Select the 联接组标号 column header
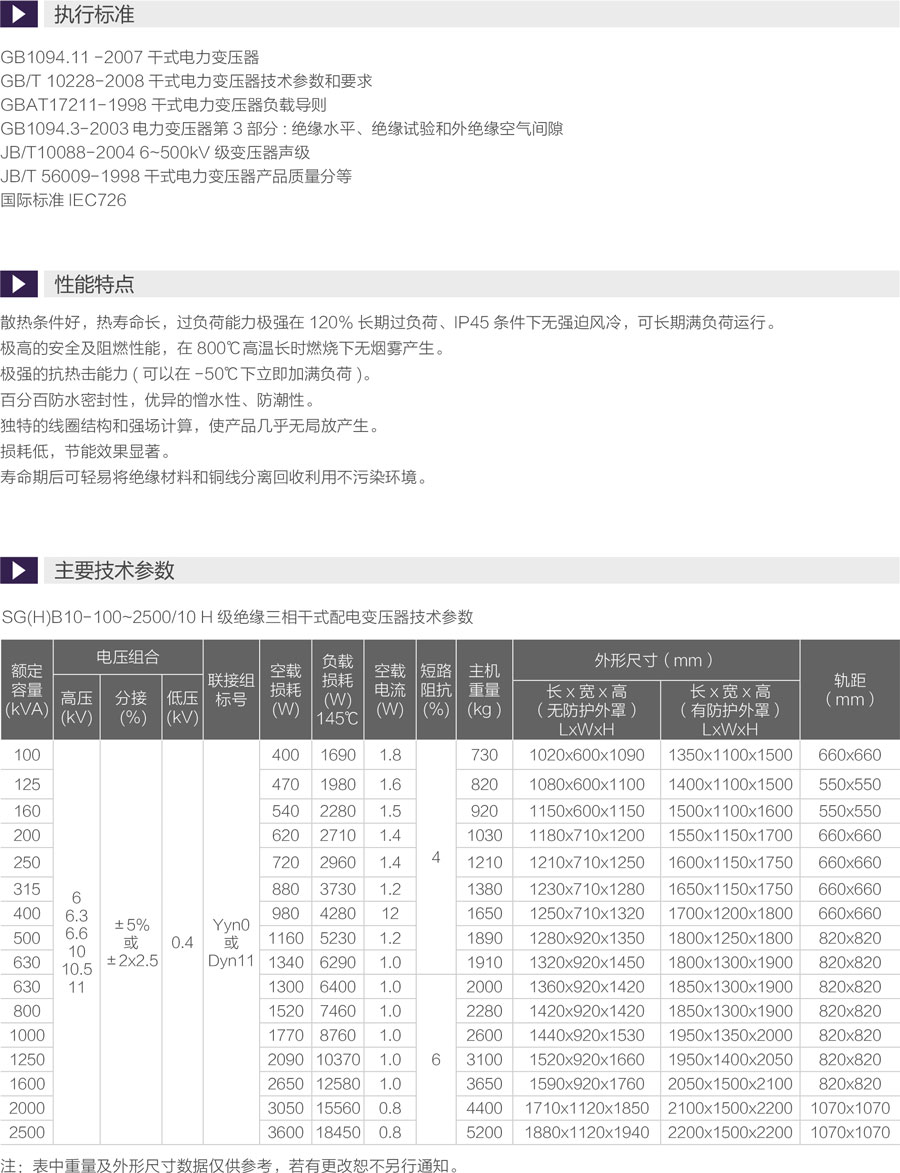 click(x=231, y=690)
